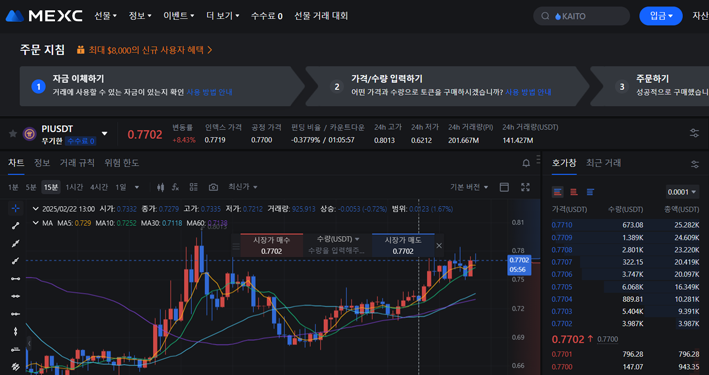Select the horizontal line drawing tool
This screenshot has width=709, height=375.
click(x=16, y=296)
